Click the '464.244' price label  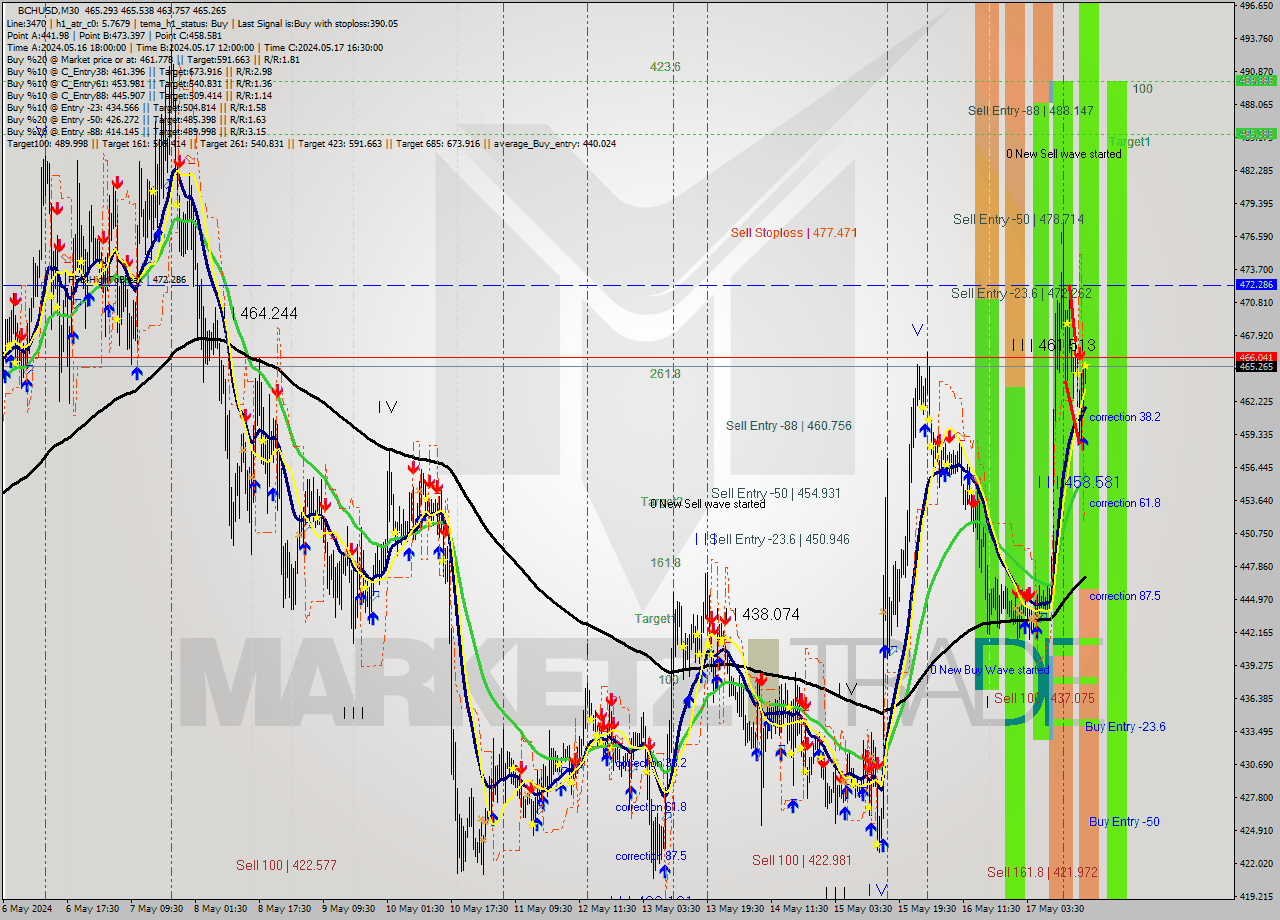point(269,314)
